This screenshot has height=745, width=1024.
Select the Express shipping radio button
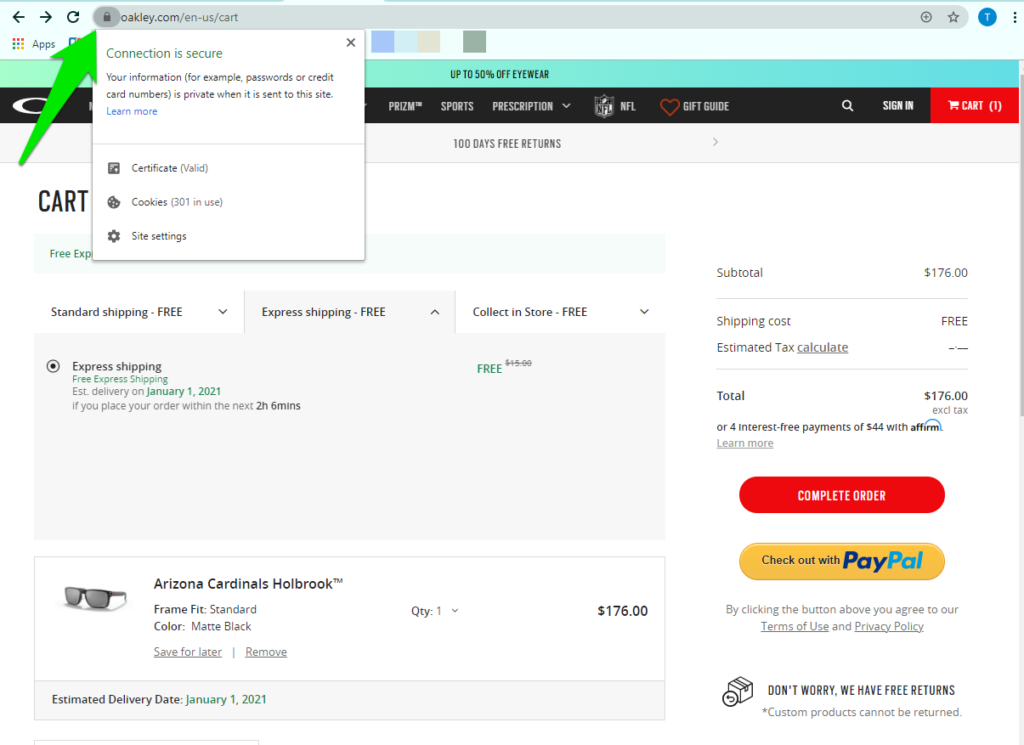54,366
